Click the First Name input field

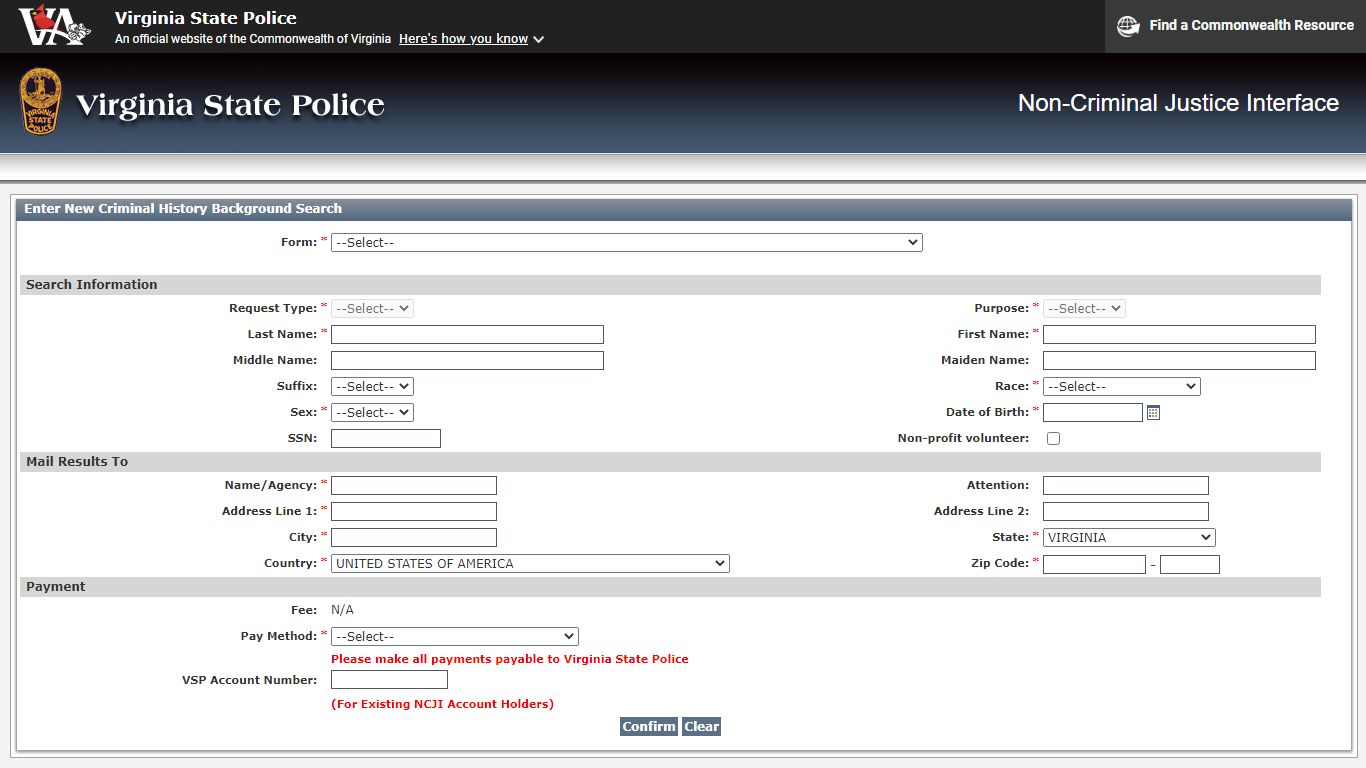tap(1179, 334)
